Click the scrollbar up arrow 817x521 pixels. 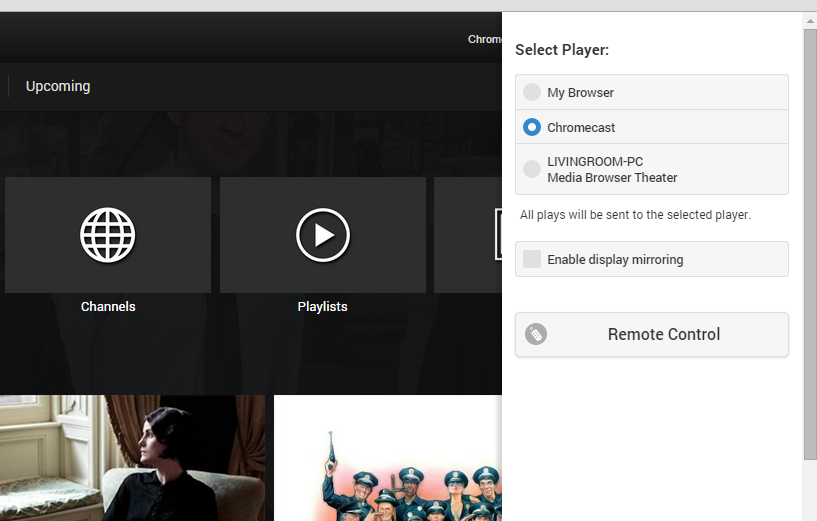[x=810, y=21]
